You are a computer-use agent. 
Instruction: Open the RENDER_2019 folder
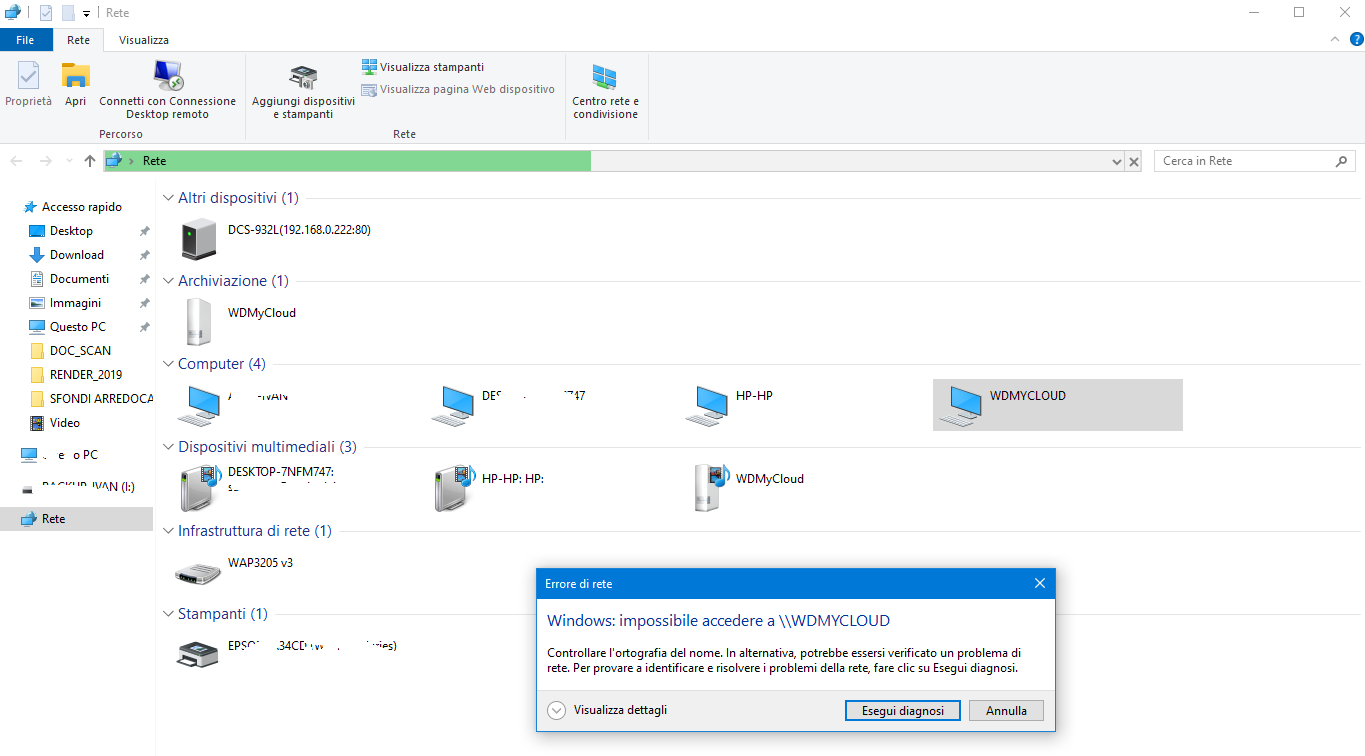coord(85,375)
